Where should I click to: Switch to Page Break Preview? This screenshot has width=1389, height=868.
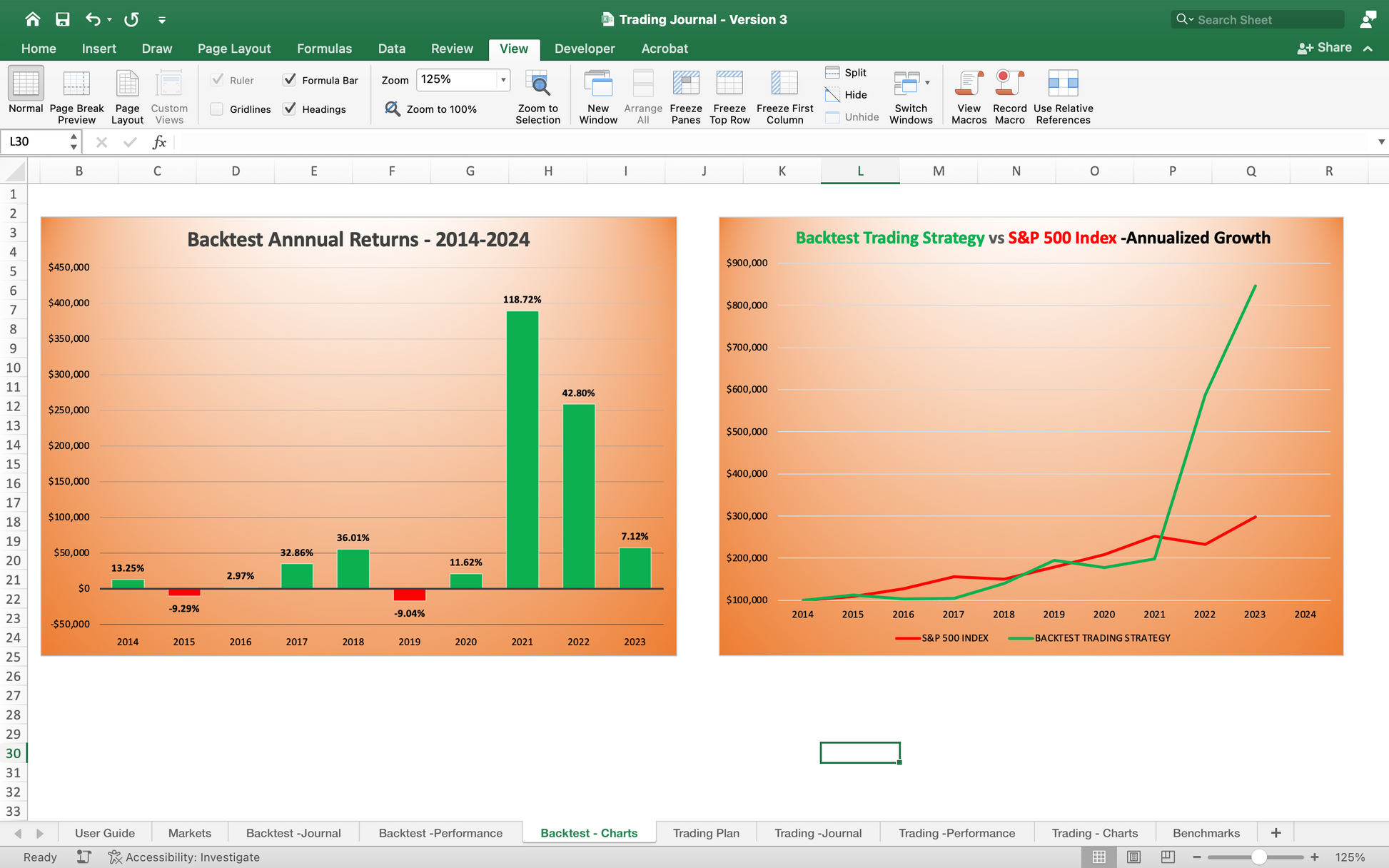click(76, 84)
